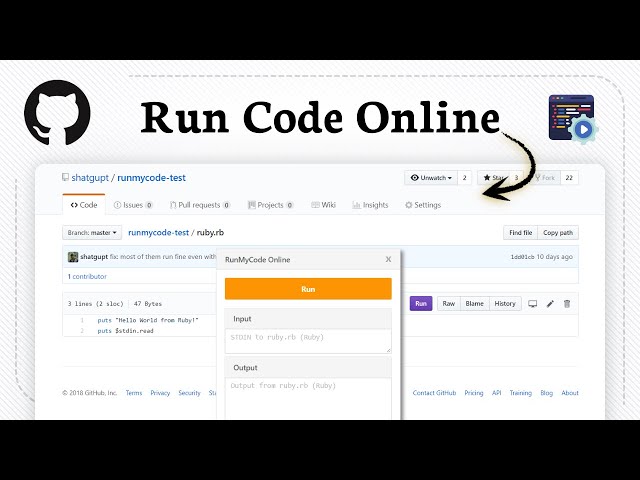The image size is (640, 480).
Task: Click the RunMyCode Online popup title
Action: (258, 260)
